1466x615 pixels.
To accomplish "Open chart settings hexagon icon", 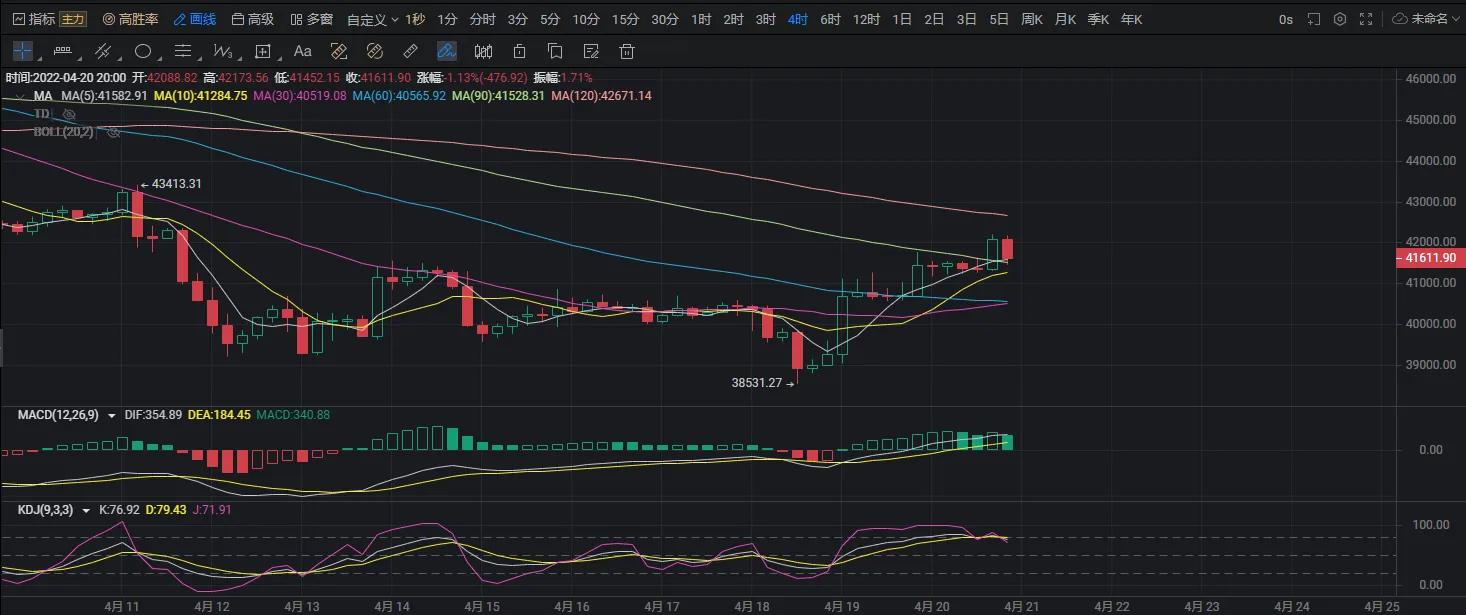I will (x=1340, y=19).
